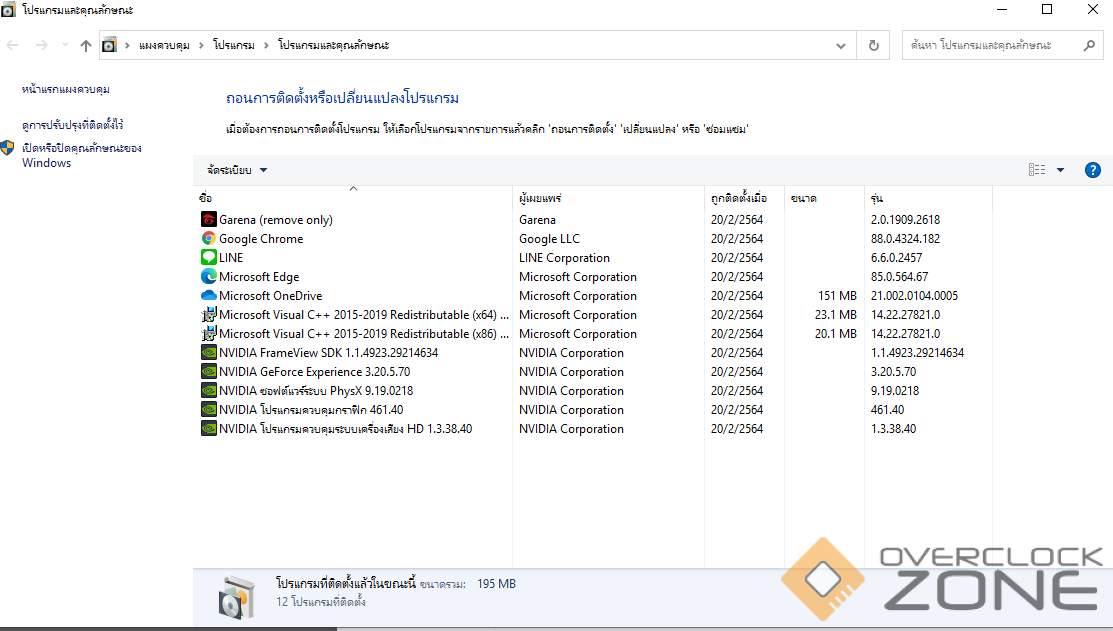Select the Google Chrome icon in list
This screenshot has width=1113, height=631.
[x=209, y=239]
